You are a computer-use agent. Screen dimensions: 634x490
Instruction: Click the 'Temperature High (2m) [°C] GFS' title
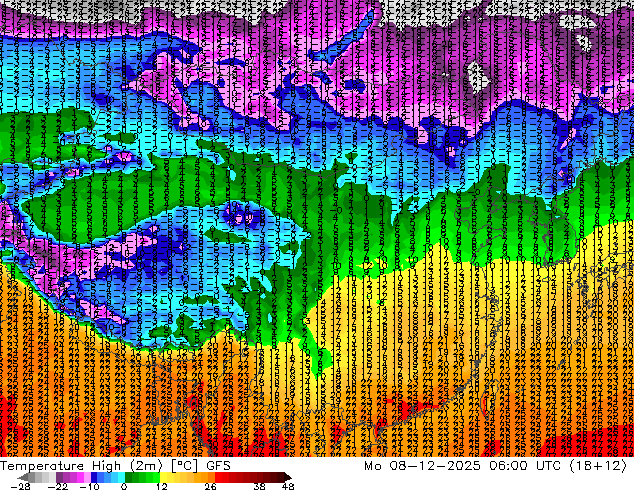(x=115, y=466)
